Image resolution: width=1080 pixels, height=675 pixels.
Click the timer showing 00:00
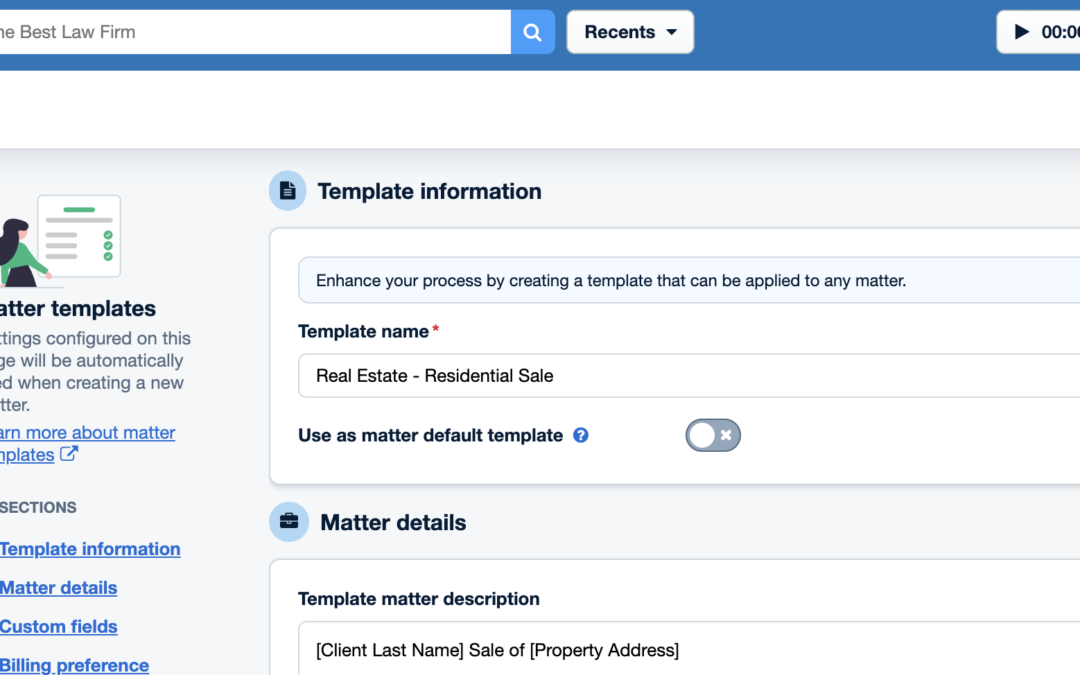point(1062,31)
